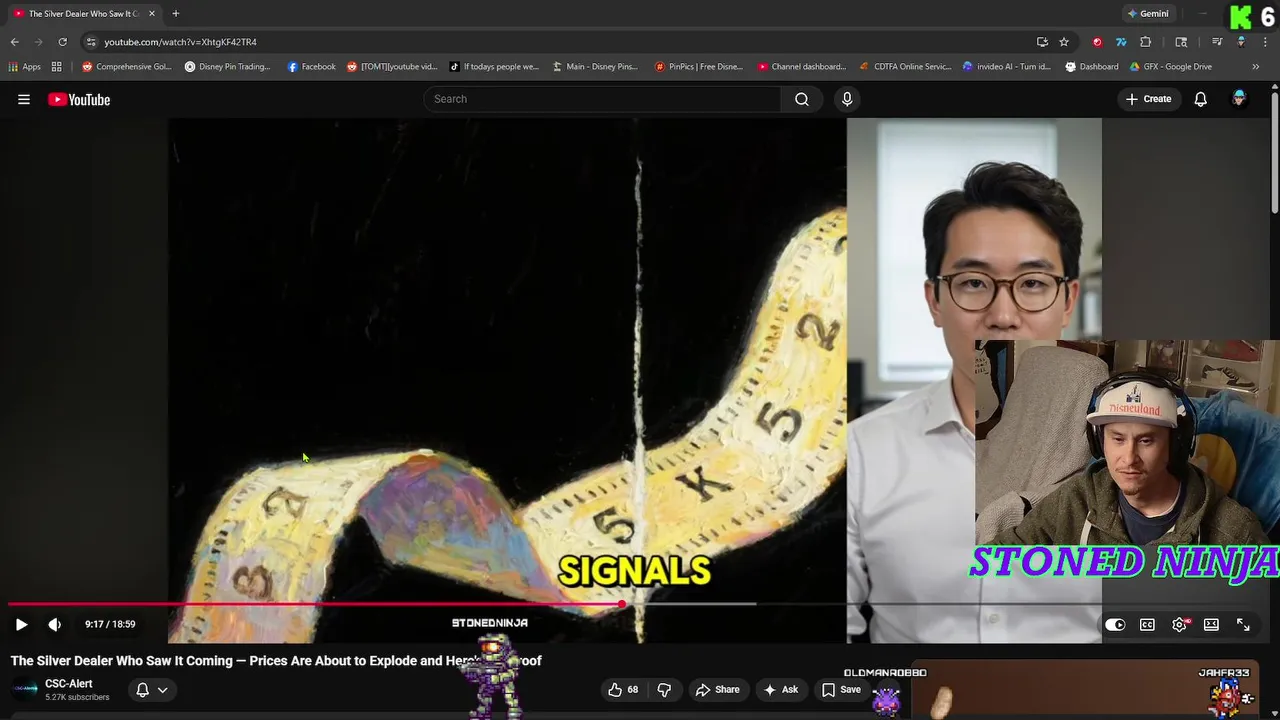1280x720 pixels.
Task: Click the Create button
Action: 1148,99
